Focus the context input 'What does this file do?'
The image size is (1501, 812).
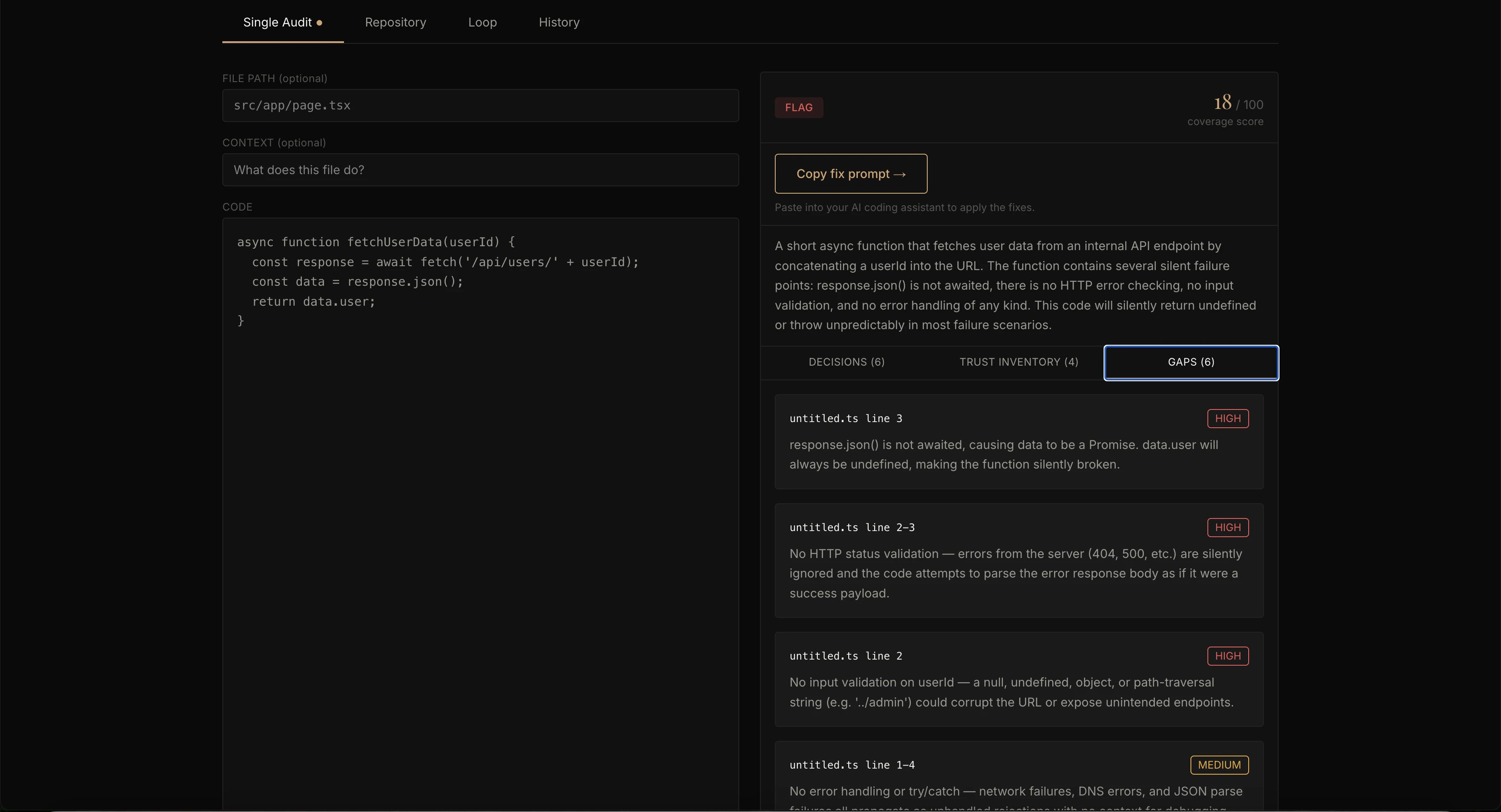[480, 169]
